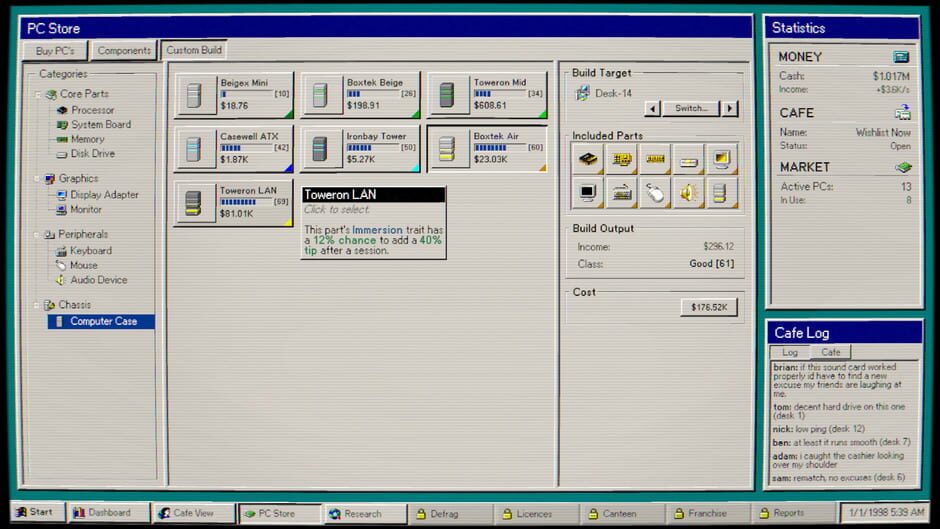Open Dashboard from the taskbar
This screenshot has width=940, height=529.
[108, 513]
